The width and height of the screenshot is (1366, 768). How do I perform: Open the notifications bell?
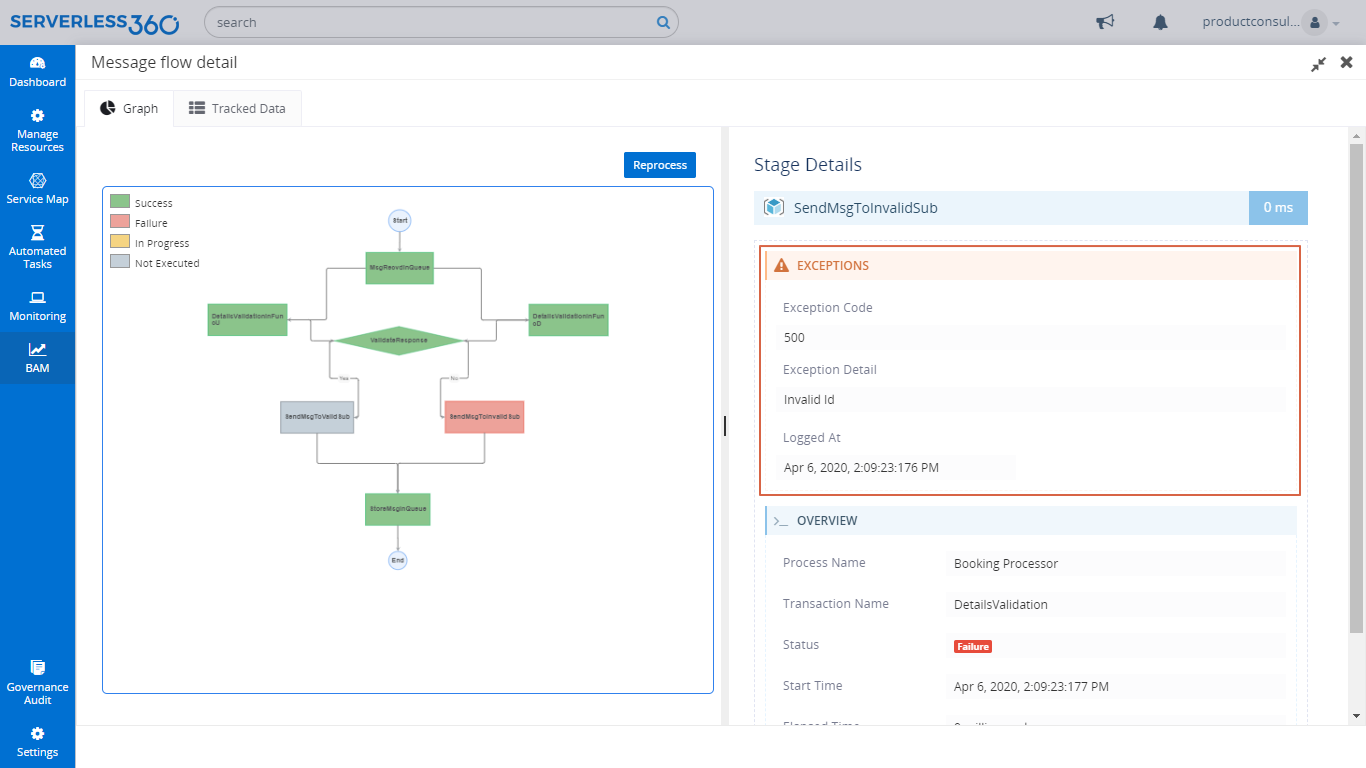pos(1160,22)
